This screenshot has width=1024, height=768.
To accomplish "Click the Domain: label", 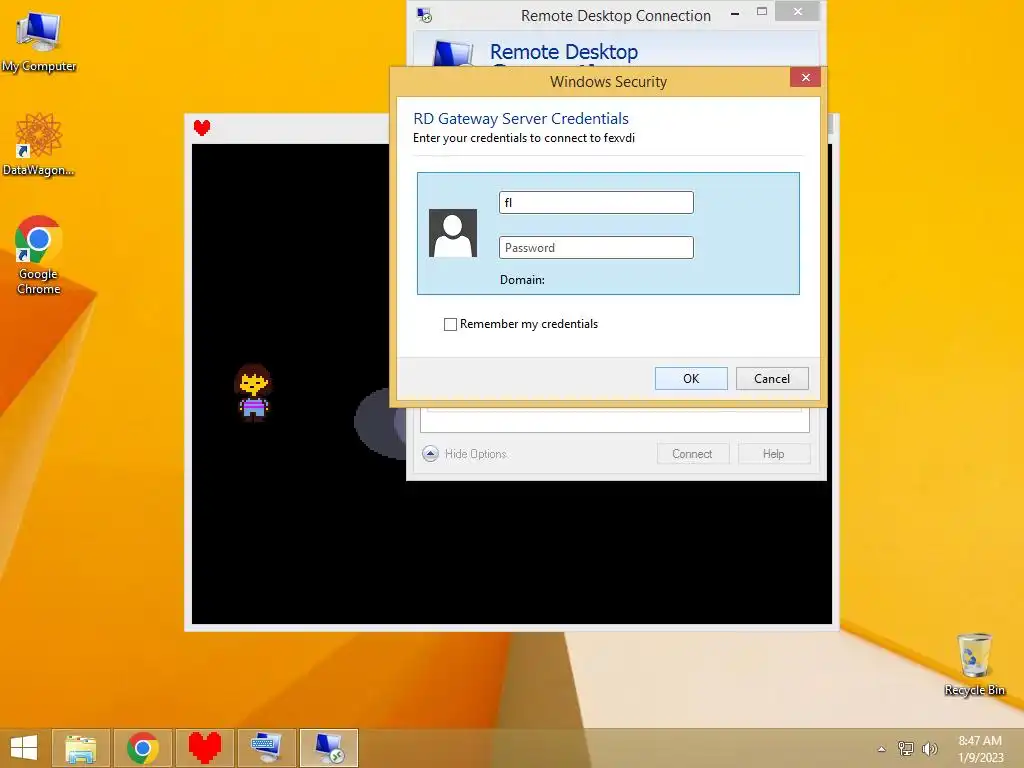I will (522, 280).
